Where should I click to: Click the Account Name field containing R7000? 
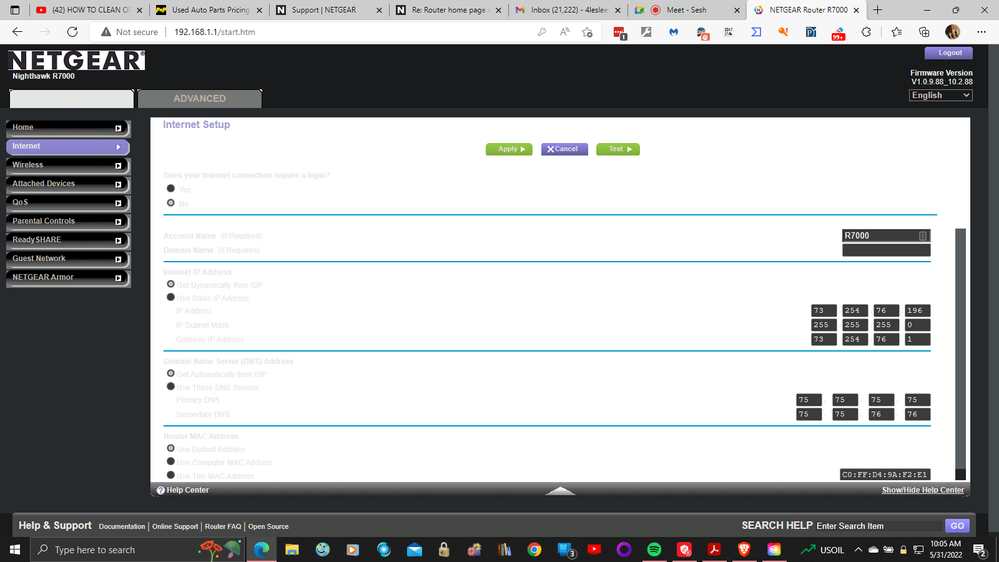(886, 236)
